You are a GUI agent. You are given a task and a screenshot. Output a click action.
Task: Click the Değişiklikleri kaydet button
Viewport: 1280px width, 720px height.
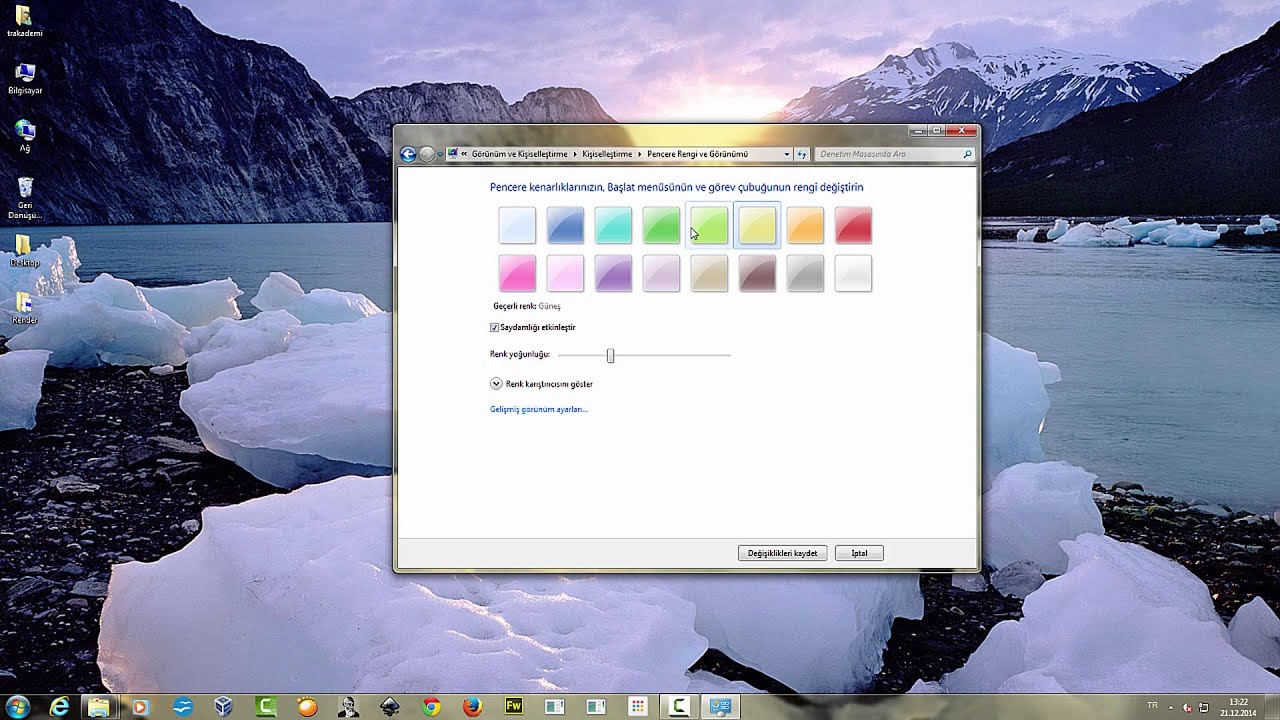click(783, 552)
